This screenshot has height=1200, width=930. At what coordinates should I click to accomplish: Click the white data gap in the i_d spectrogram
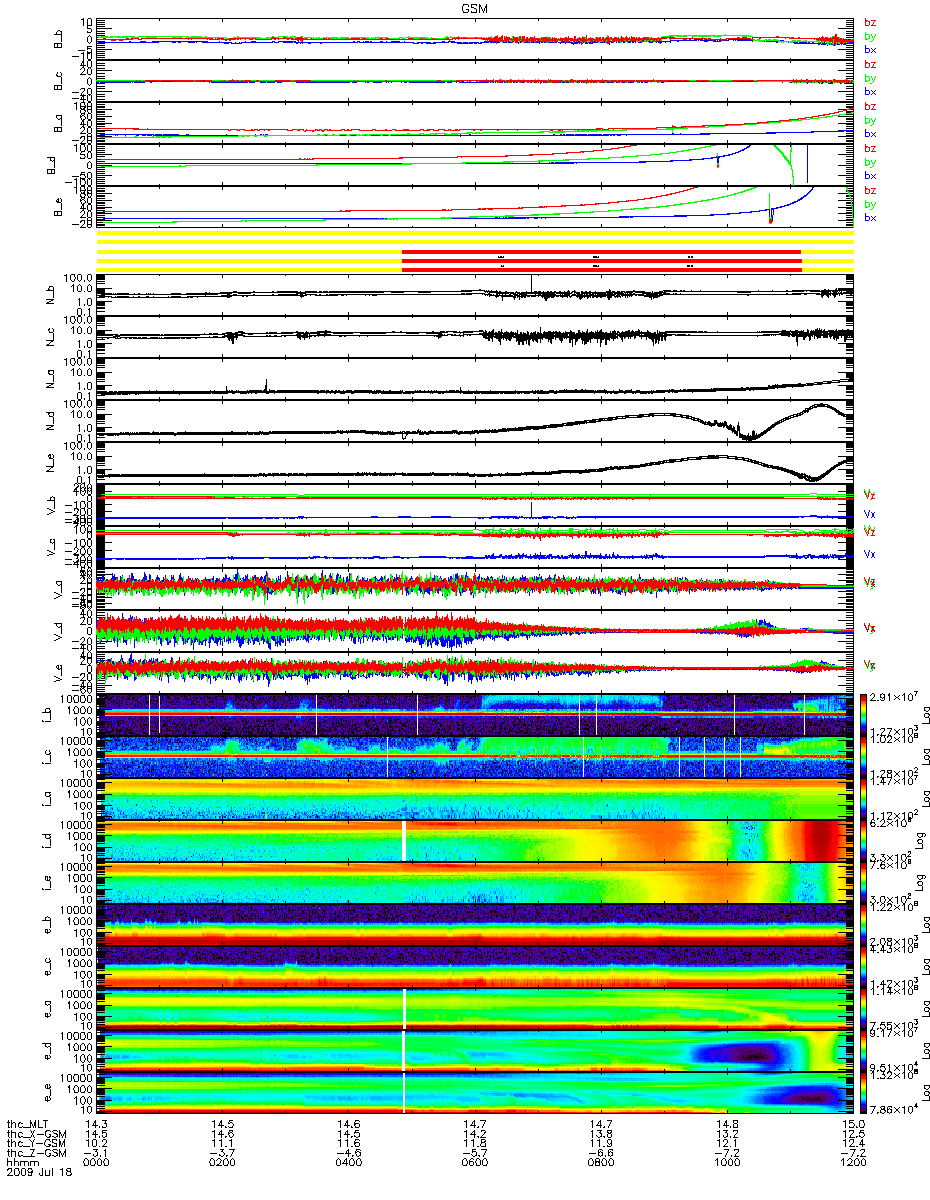tap(404, 841)
